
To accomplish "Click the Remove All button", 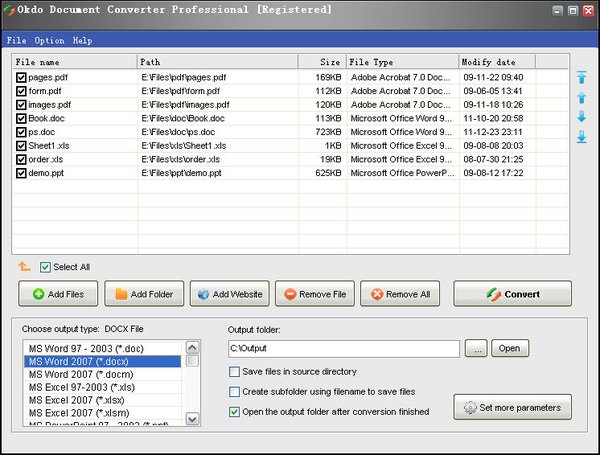I will (x=400, y=294).
